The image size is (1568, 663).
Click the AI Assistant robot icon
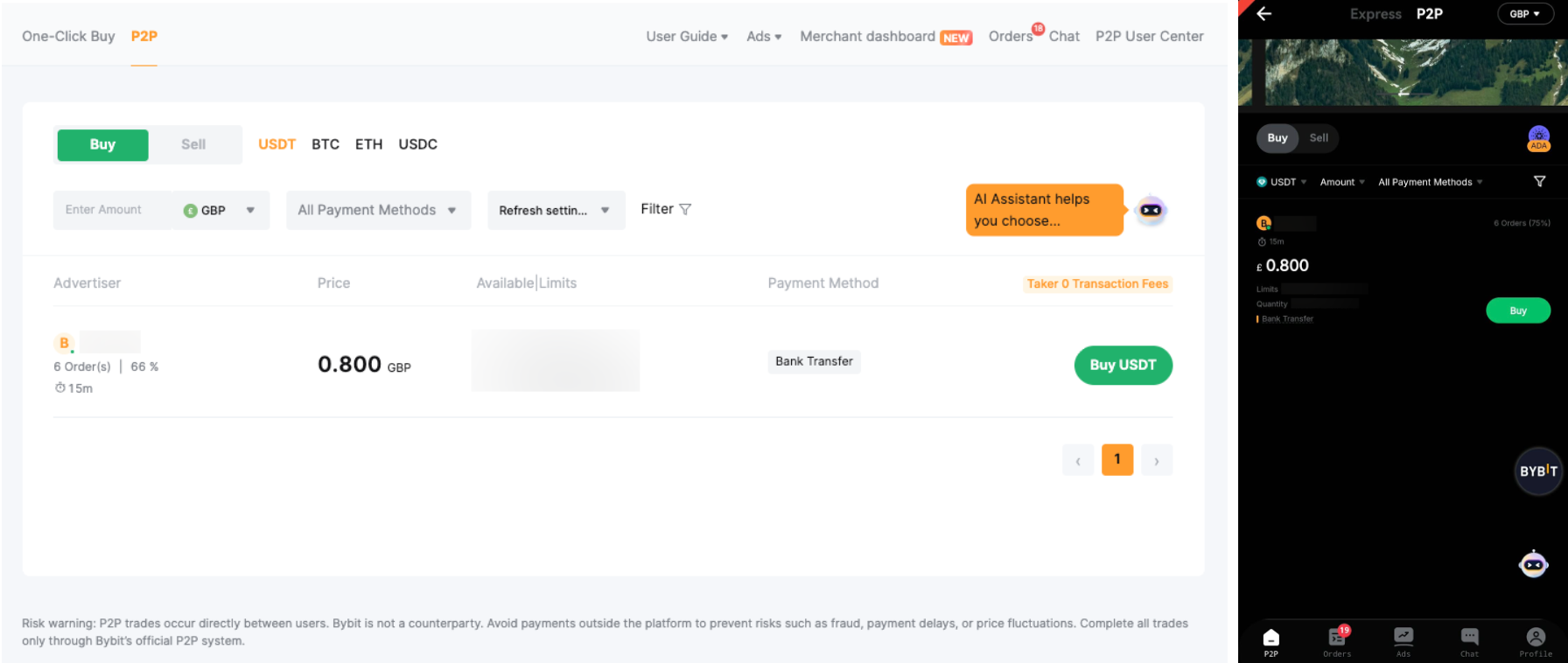[x=1151, y=210]
